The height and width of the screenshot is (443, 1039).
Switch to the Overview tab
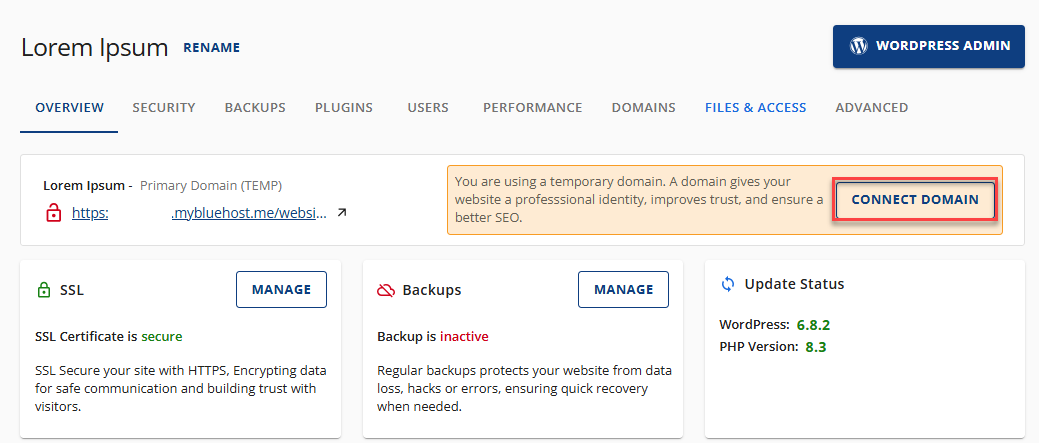click(x=69, y=108)
